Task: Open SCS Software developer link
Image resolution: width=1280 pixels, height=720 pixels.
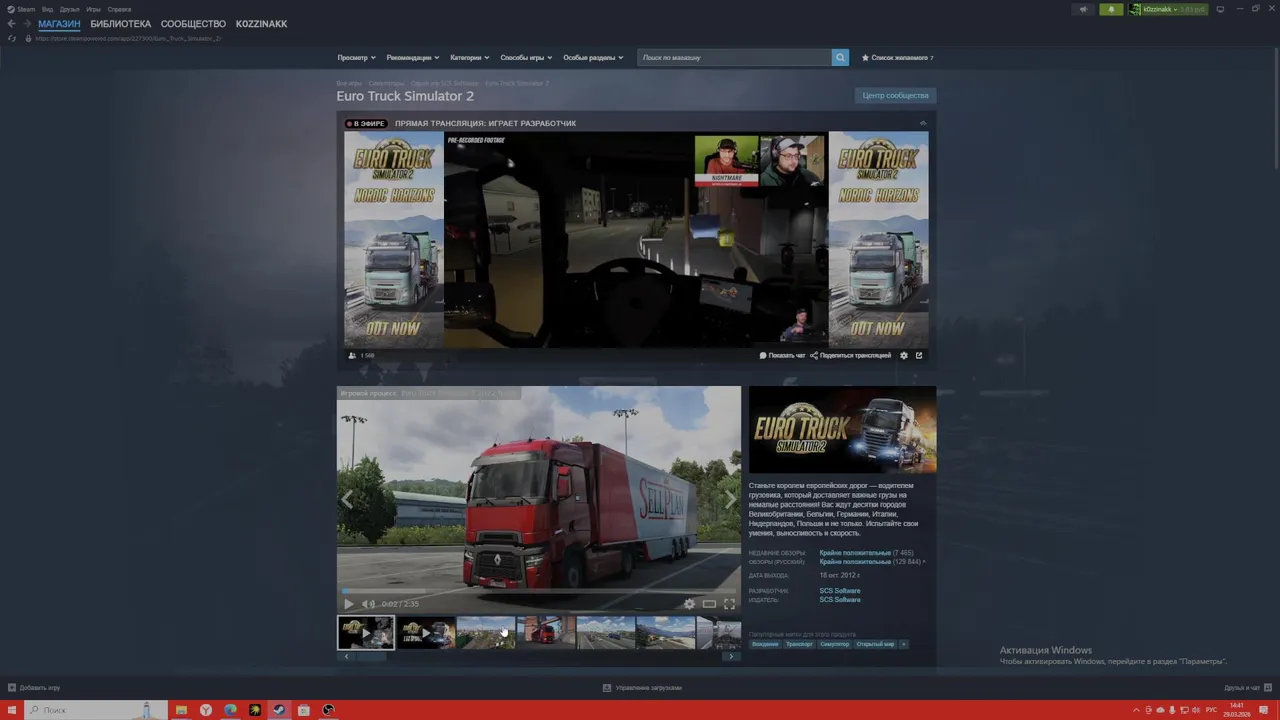Action: pyautogui.click(x=840, y=591)
